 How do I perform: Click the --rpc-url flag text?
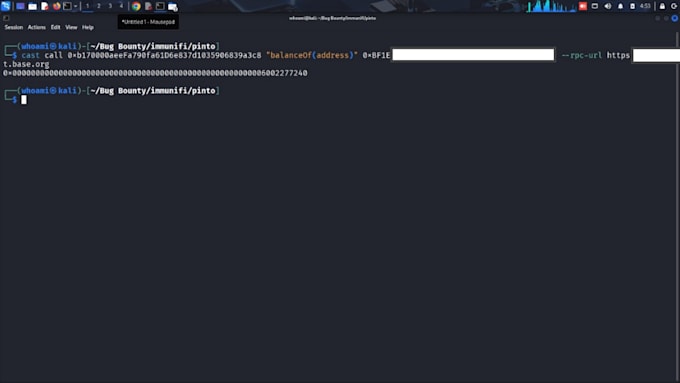[x=582, y=56]
